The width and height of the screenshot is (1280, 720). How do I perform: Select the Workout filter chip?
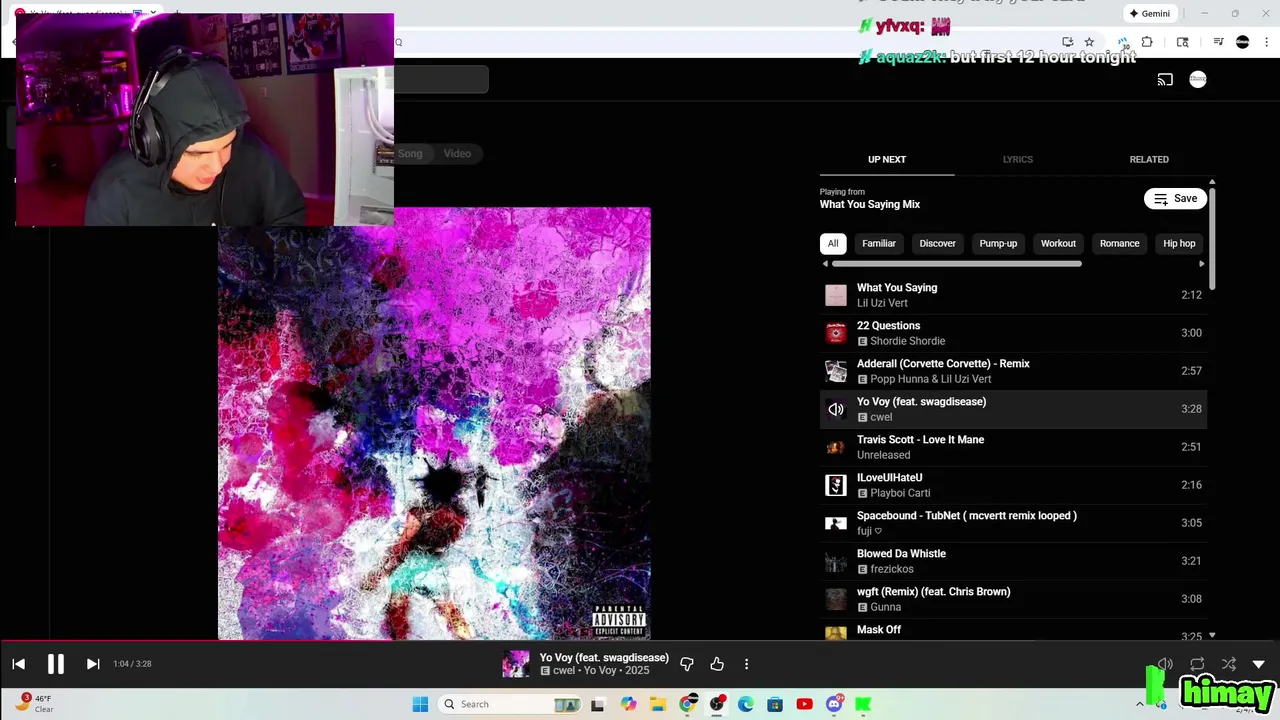click(x=1058, y=243)
